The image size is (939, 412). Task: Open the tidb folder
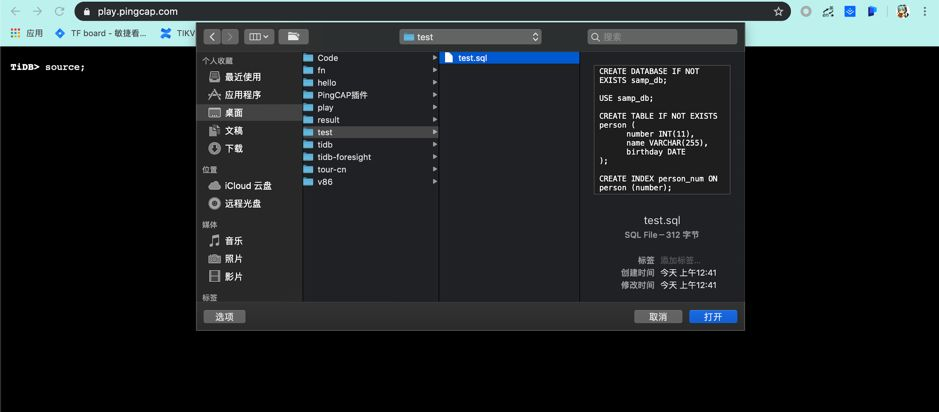pyautogui.click(x=370, y=145)
